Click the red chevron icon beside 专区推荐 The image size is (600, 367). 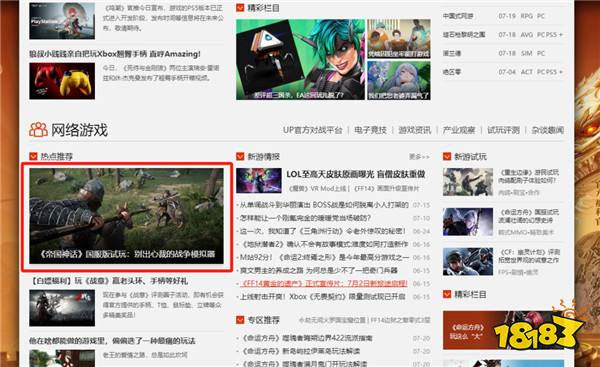coord(240,320)
